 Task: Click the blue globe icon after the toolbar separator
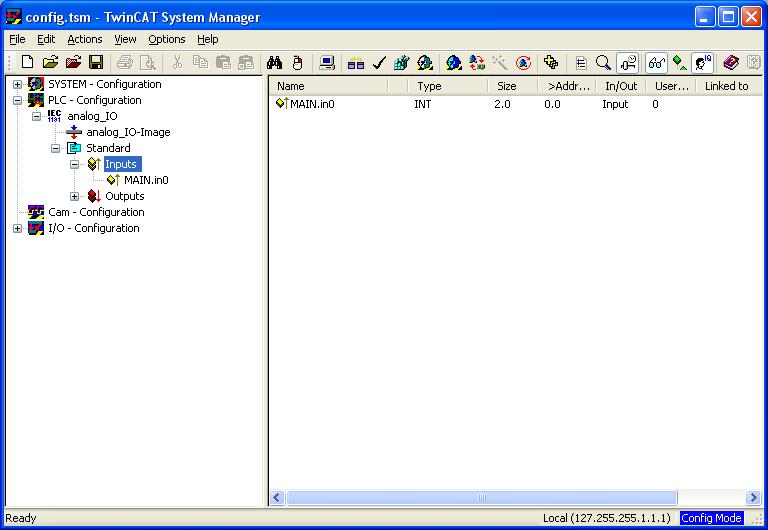click(454, 62)
